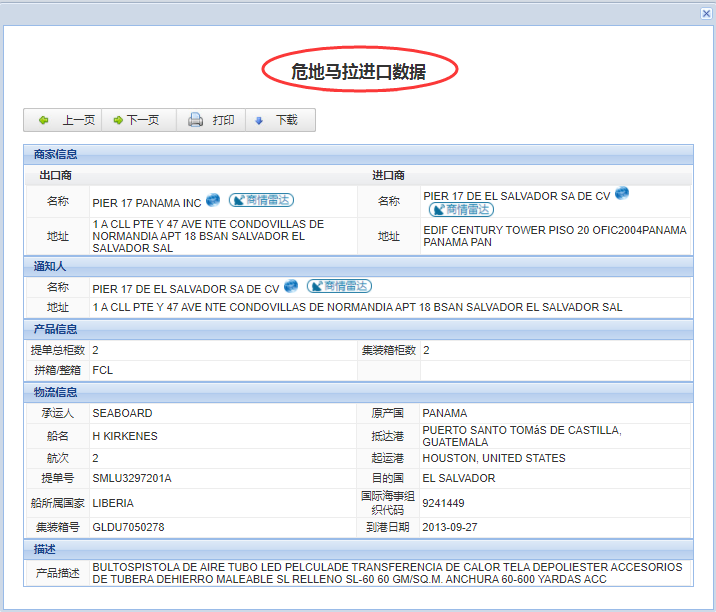Print the record using 打印
716x612 pixels.
211,120
